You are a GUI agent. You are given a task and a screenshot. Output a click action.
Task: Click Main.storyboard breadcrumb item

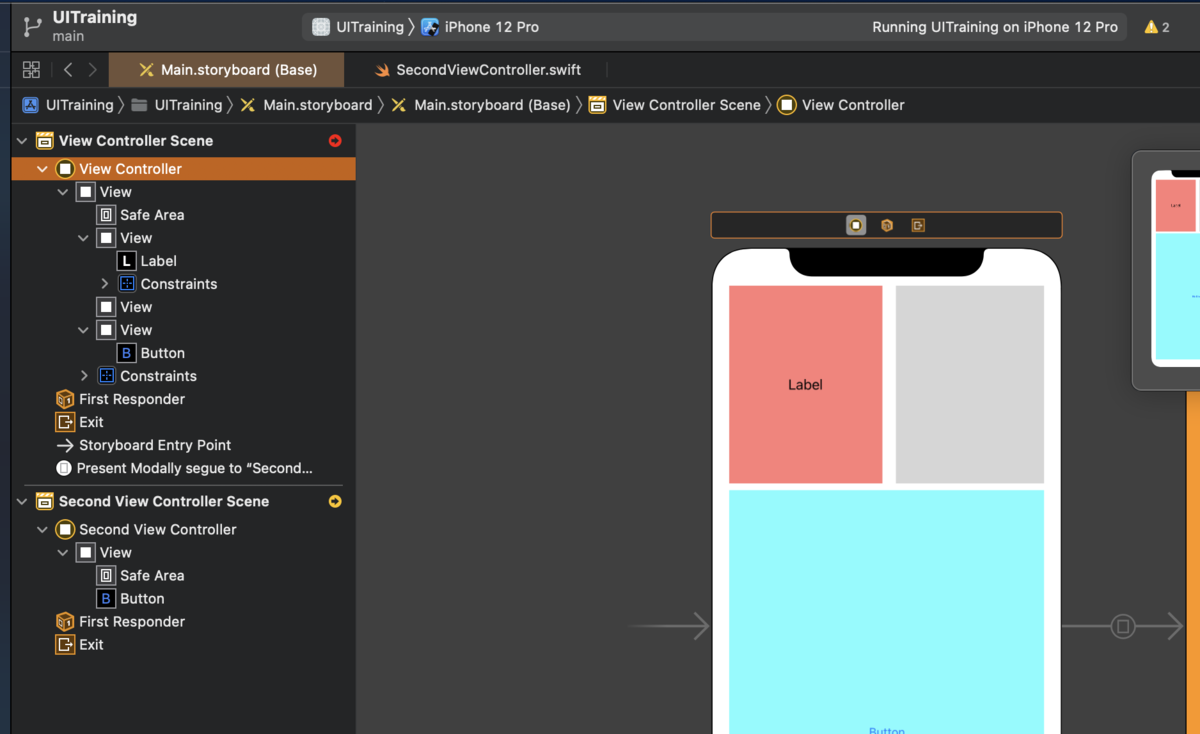(x=306, y=105)
